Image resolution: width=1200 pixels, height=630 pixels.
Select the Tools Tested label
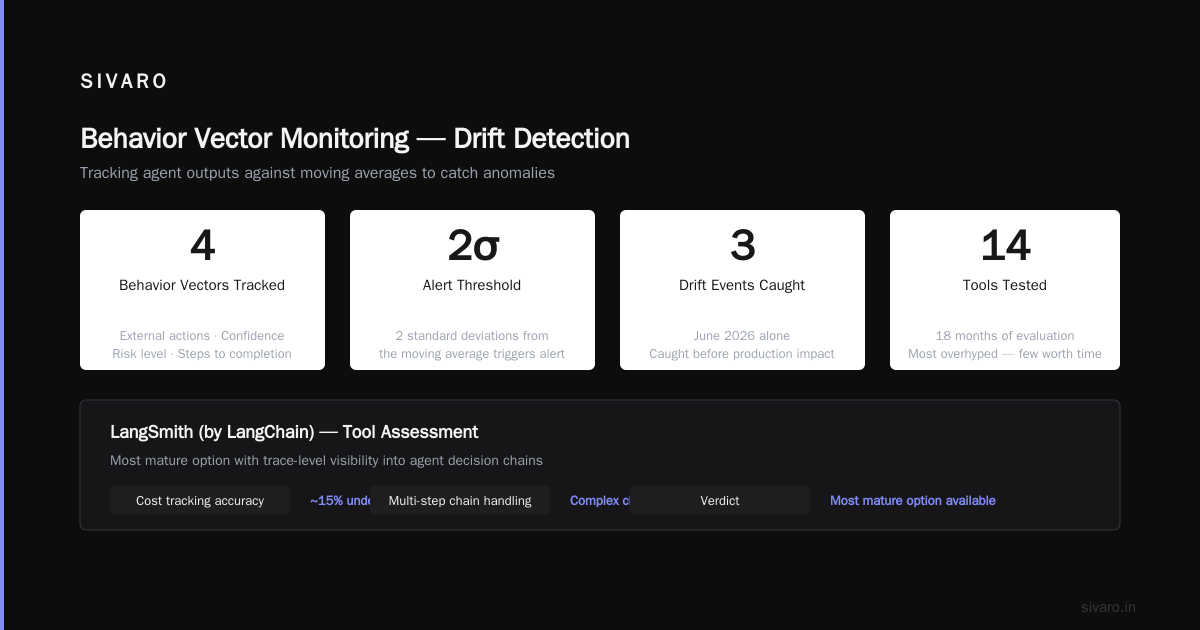1005,285
